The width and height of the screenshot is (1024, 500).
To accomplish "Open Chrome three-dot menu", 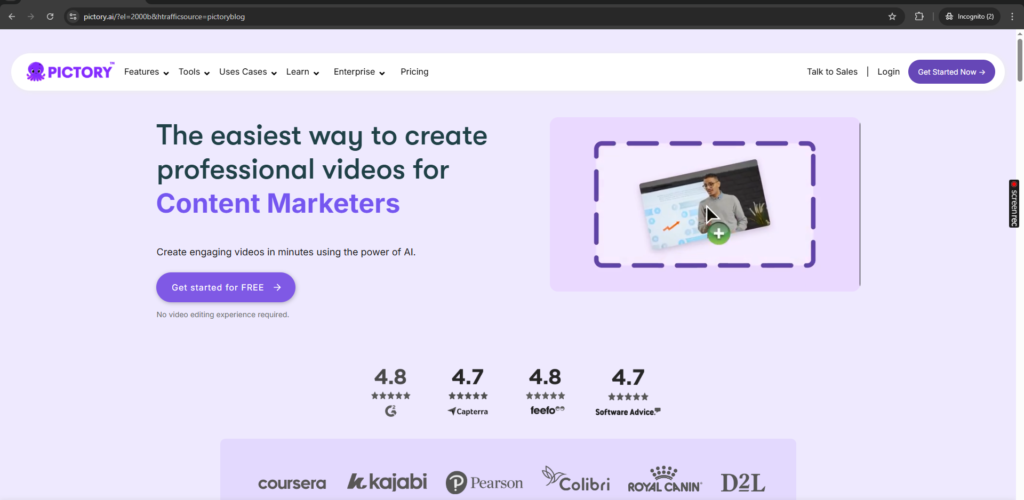I will [1012, 16].
